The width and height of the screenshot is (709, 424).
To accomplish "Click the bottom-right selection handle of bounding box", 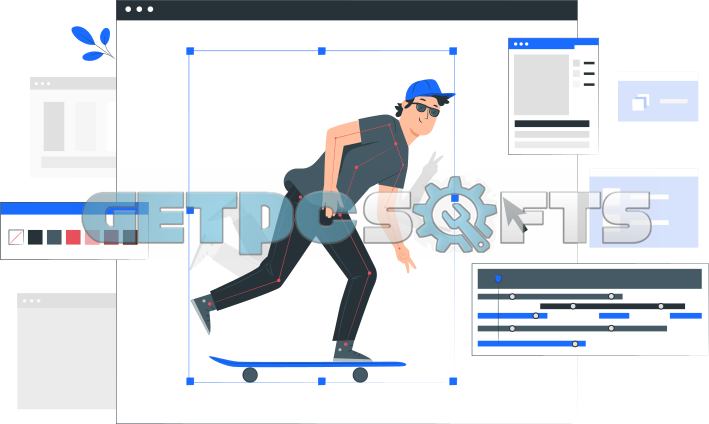I will [x=453, y=382].
